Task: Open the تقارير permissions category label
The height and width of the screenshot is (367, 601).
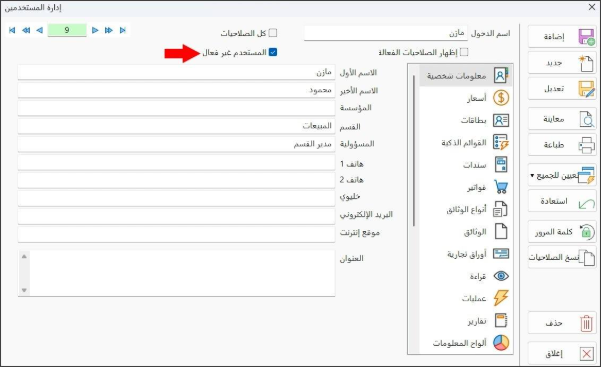Action: point(477,321)
